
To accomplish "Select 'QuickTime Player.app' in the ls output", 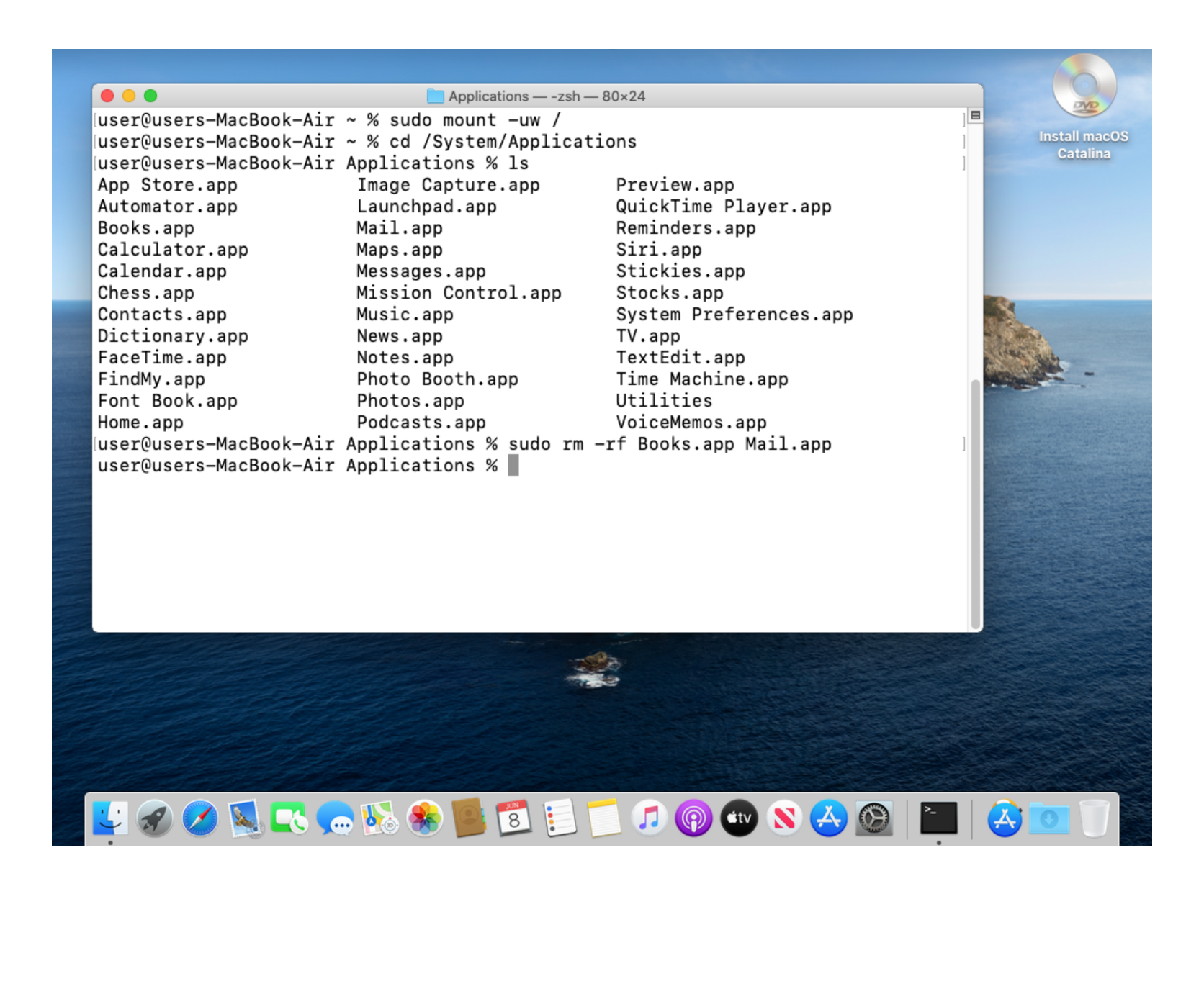I will [724, 207].
